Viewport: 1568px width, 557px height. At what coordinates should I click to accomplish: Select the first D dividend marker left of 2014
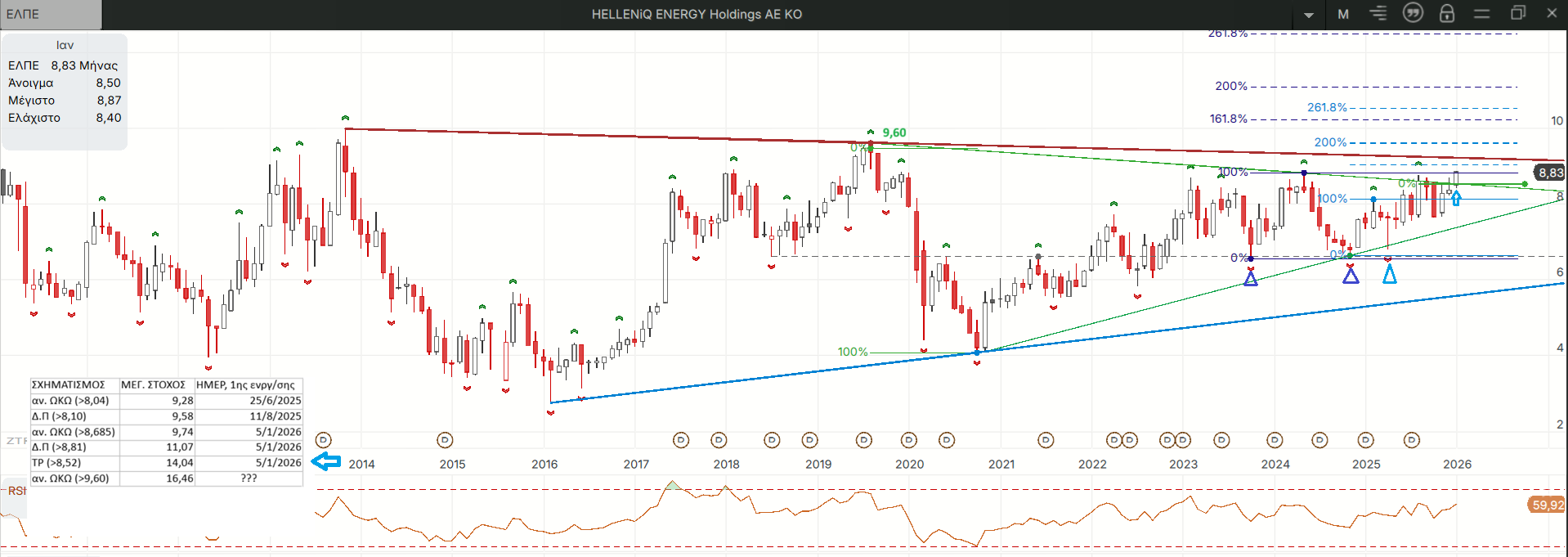pos(323,440)
